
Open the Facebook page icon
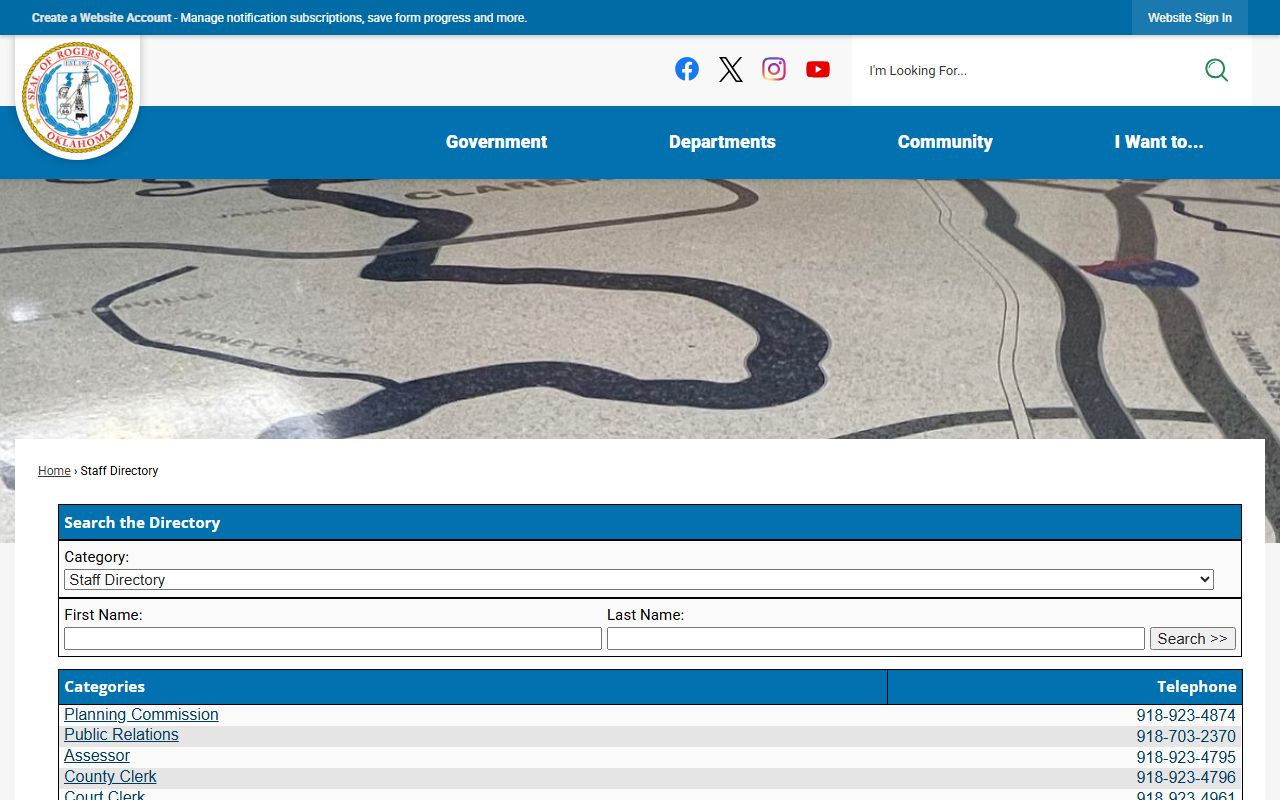click(x=687, y=69)
